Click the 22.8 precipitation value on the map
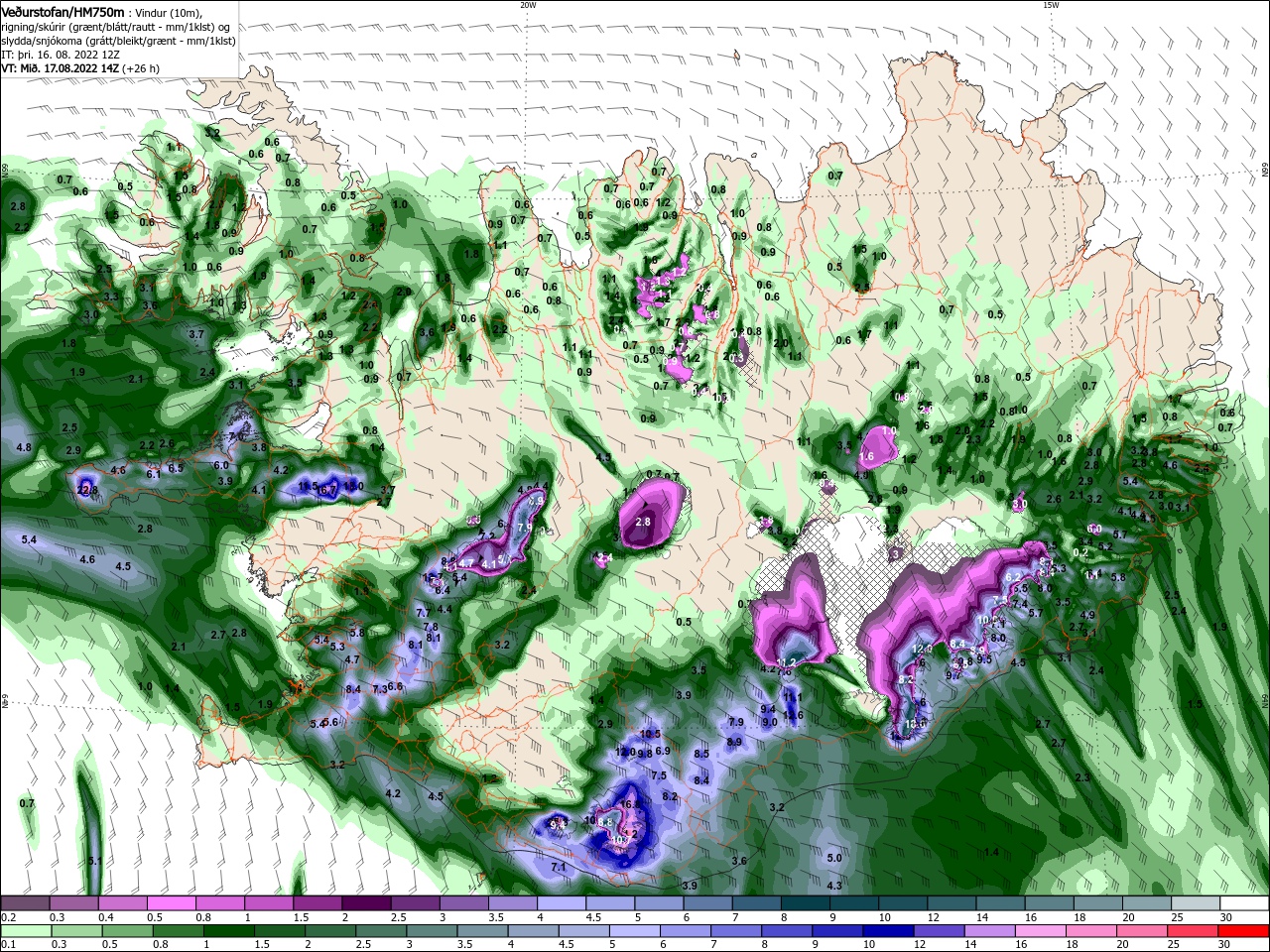The width and height of the screenshot is (1270, 952). [87, 490]
